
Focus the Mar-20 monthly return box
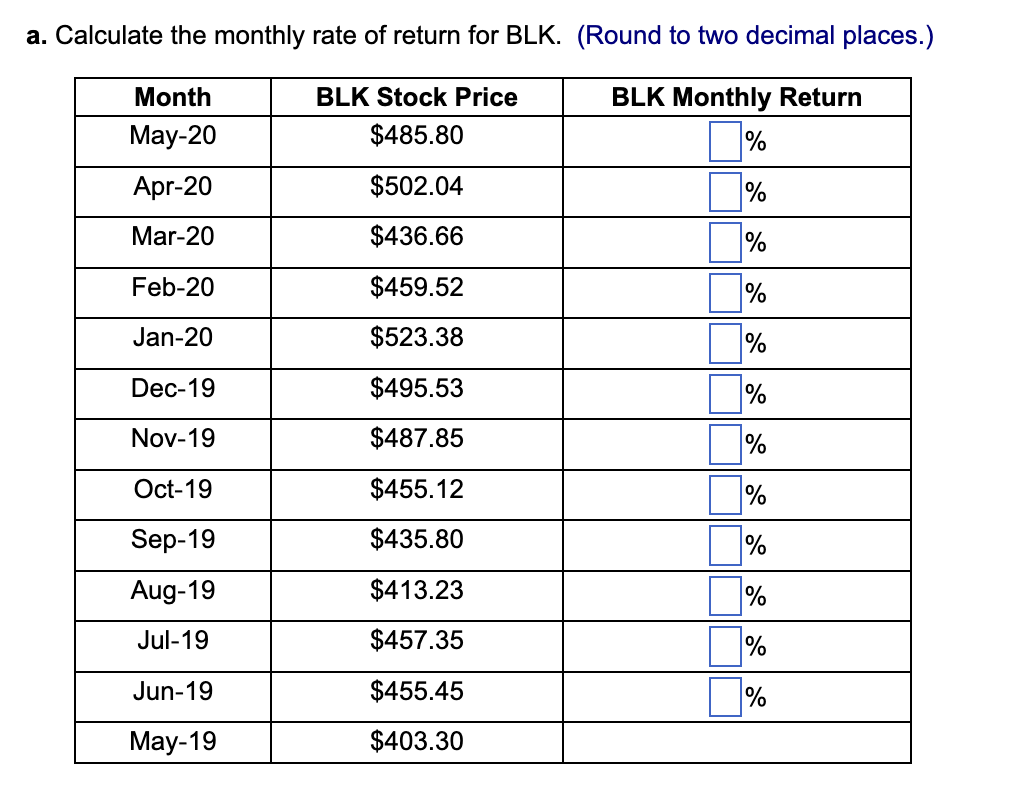(725, 242)
